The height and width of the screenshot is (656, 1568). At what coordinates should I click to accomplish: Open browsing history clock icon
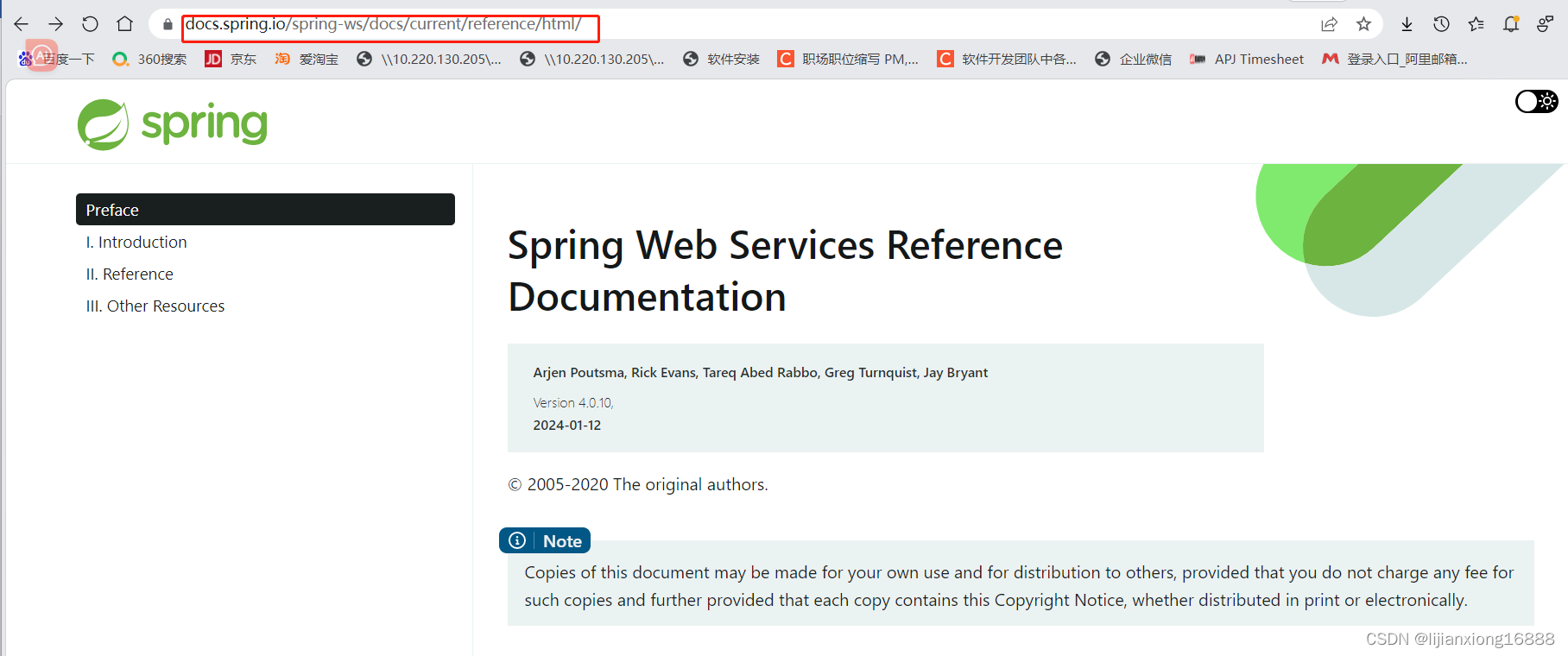tap(1441, 24)
